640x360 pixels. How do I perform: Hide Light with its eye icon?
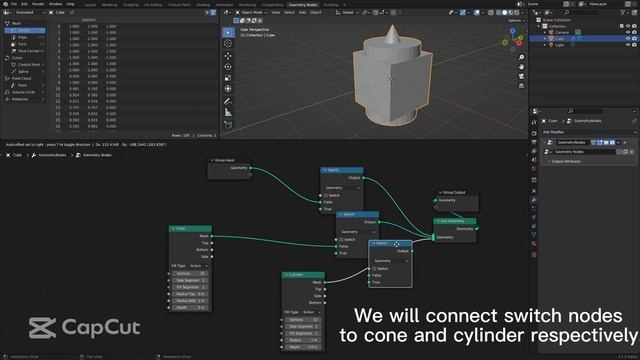tap(628, 45)
